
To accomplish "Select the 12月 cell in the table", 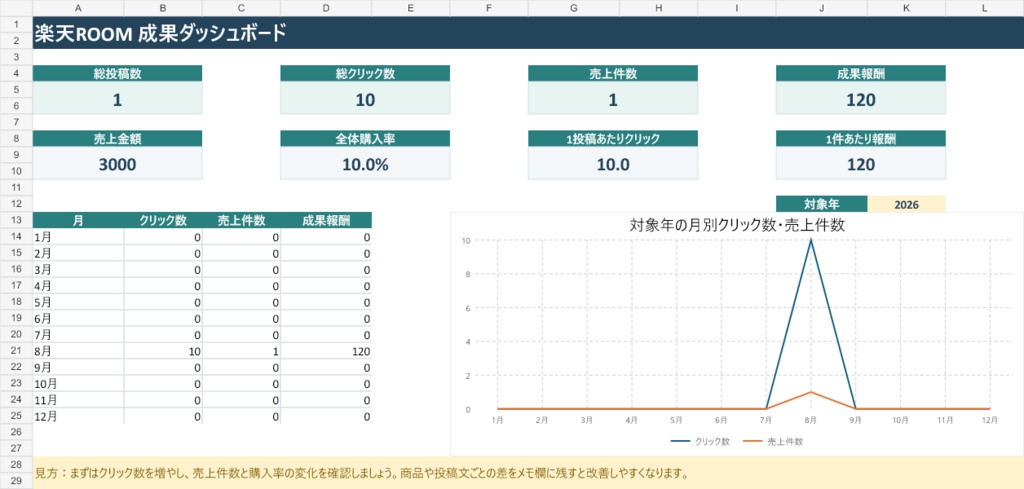I will [x=78, y=416].
